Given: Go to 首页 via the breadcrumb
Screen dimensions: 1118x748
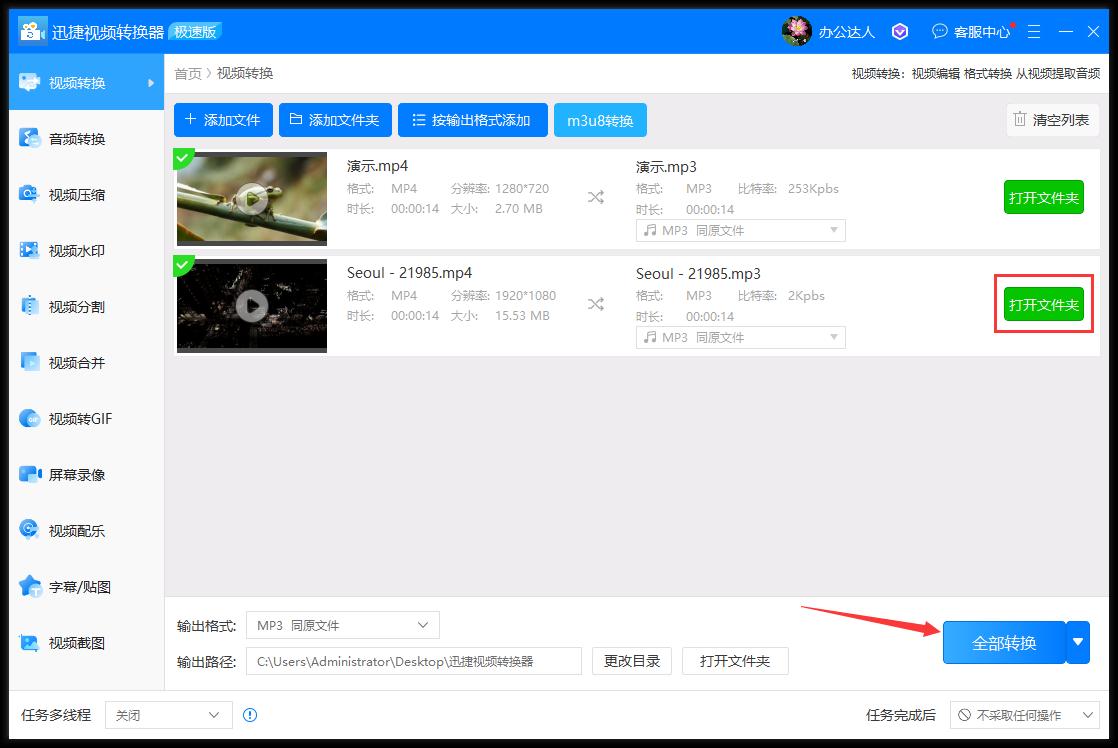Looking at the screenshot, I should pos(187,73).
